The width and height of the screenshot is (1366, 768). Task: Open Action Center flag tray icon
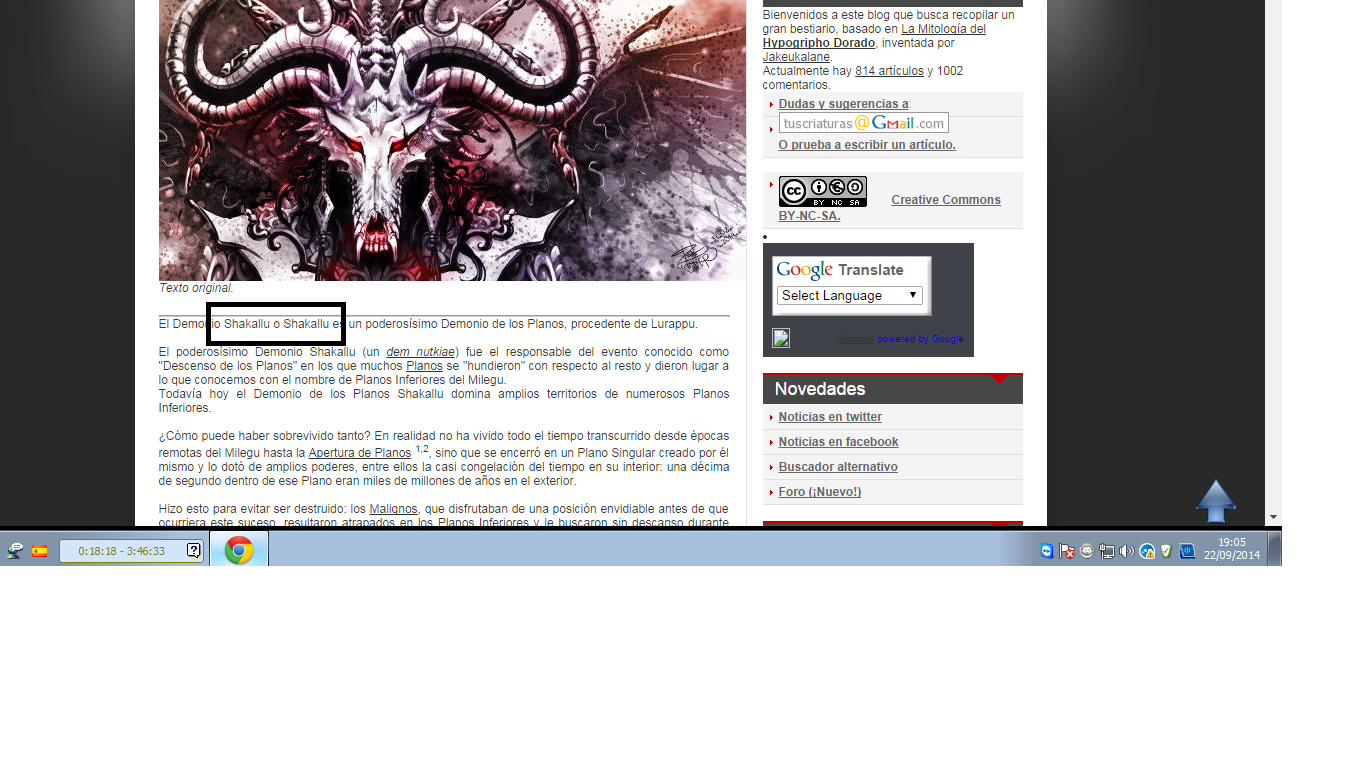click(x=1067, y=551)
